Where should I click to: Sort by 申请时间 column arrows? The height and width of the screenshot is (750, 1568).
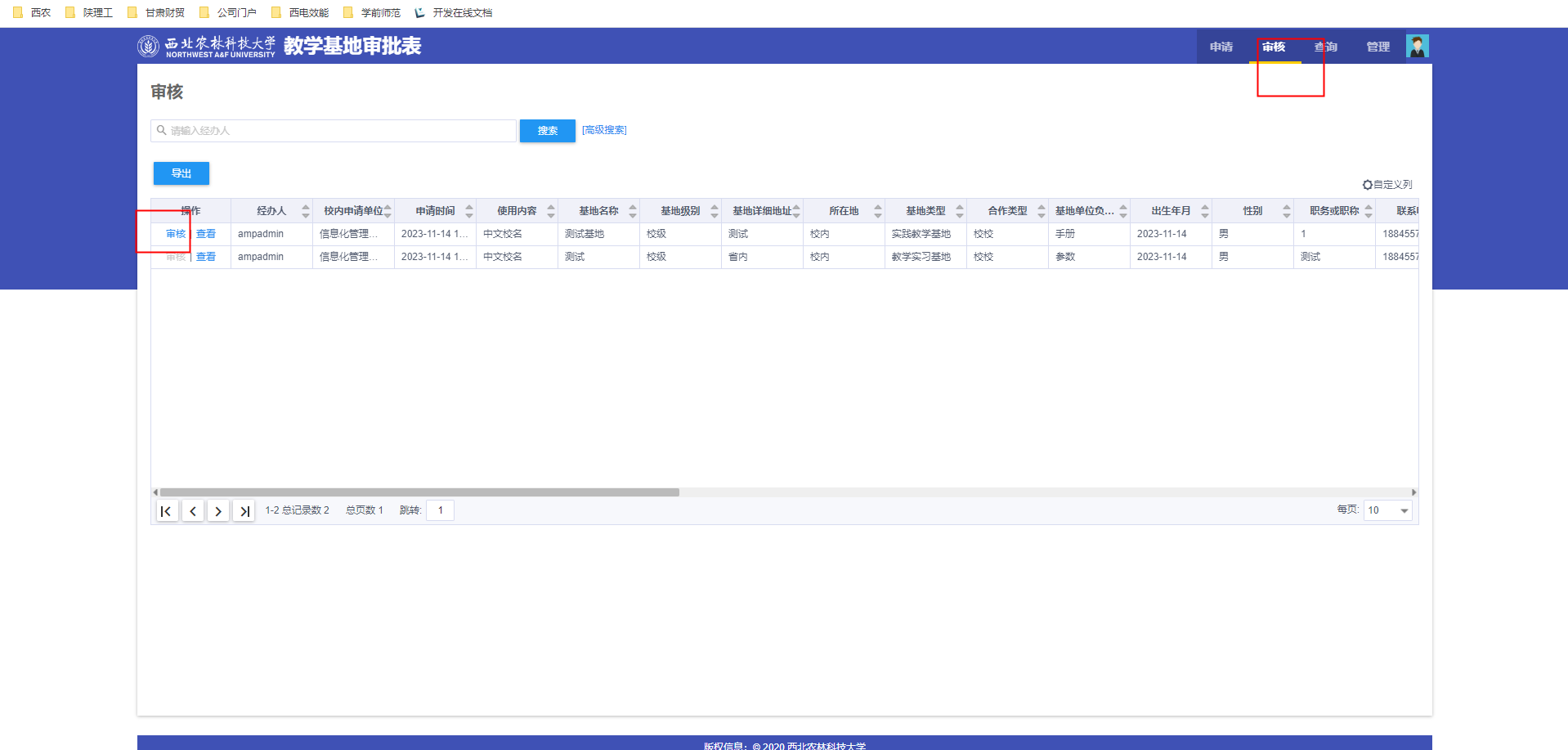point(469,211)
